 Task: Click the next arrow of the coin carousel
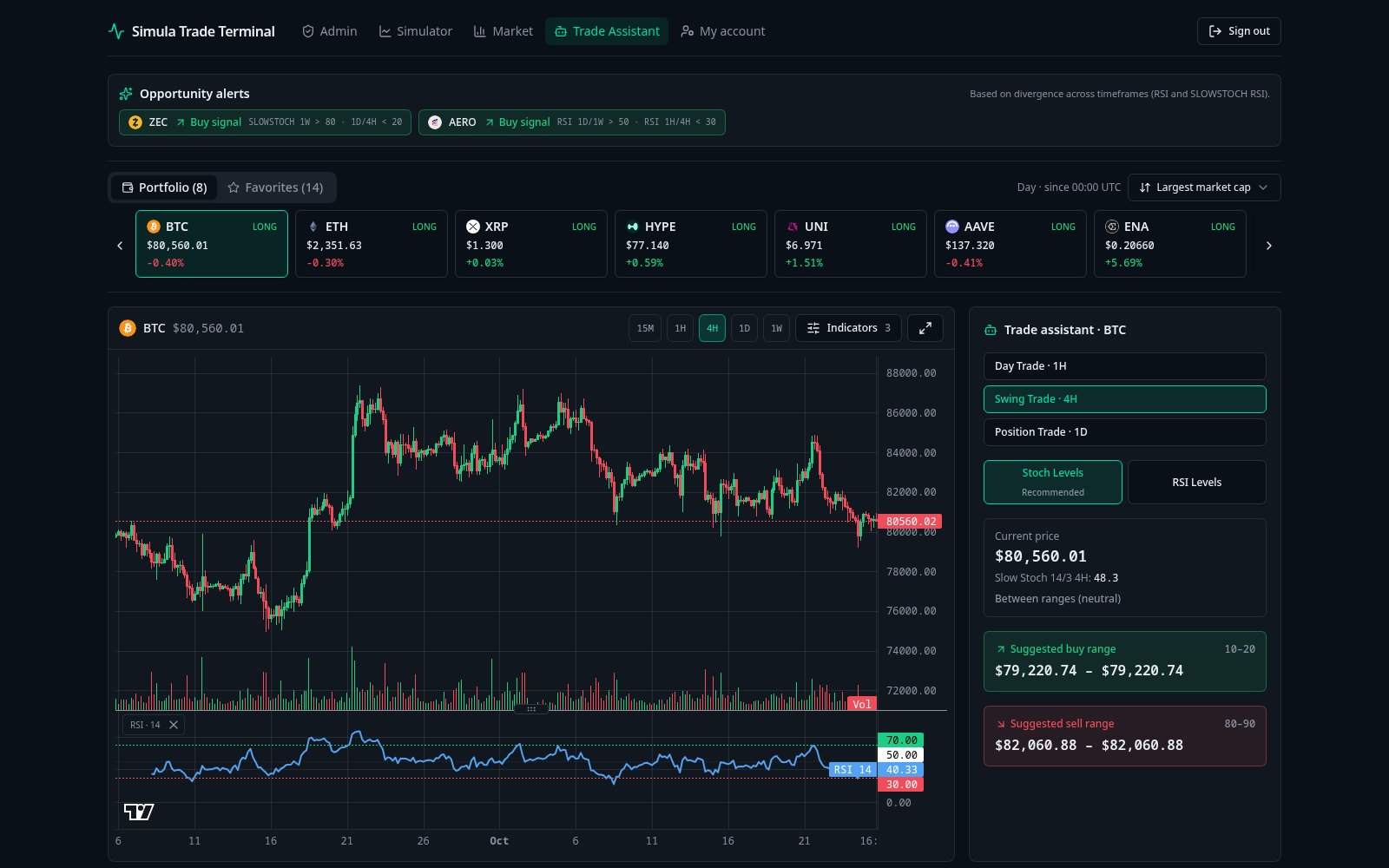pyautogui.click(x=1269, y=246)
